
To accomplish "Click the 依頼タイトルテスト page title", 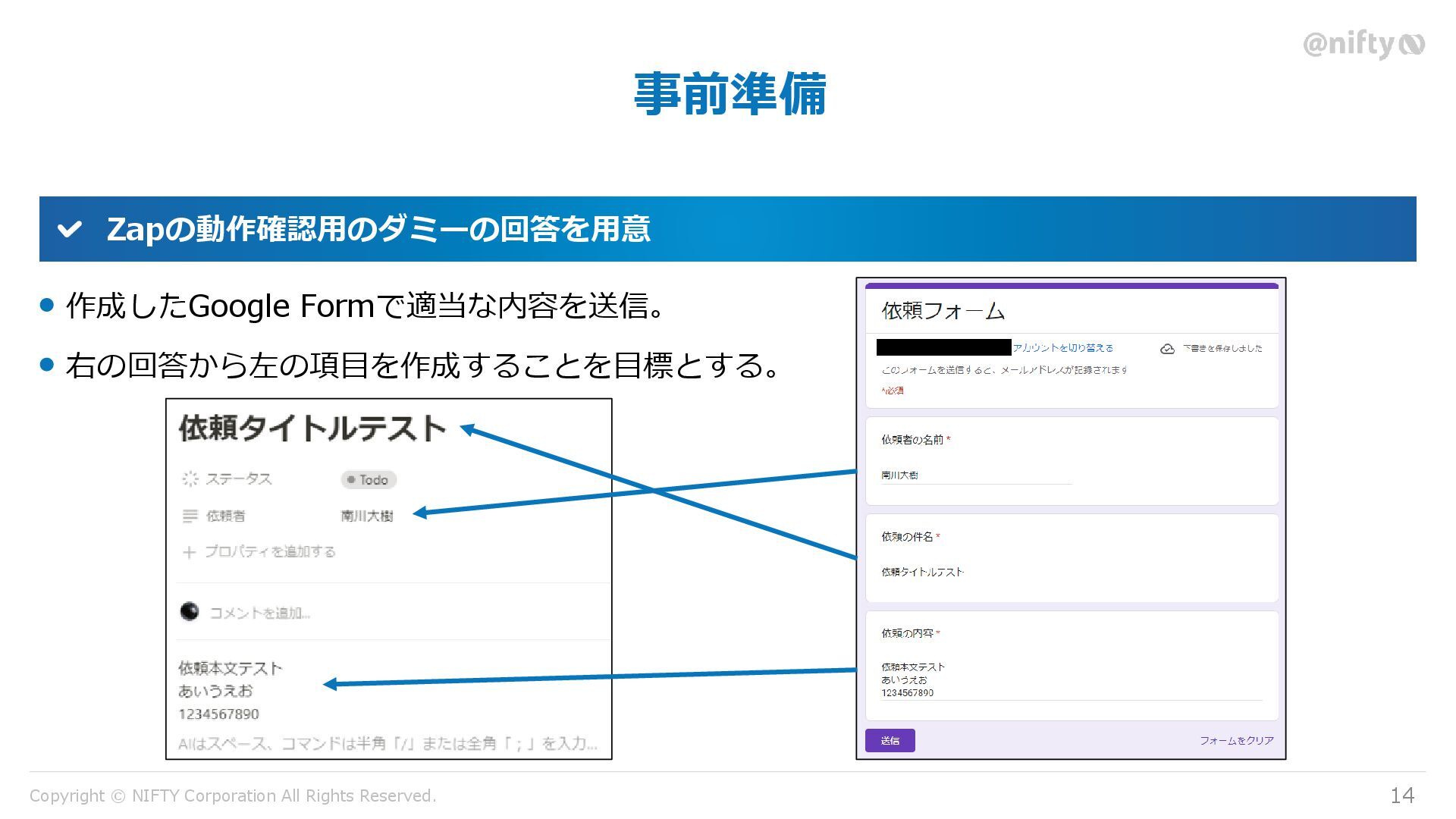I will (312, 428).
